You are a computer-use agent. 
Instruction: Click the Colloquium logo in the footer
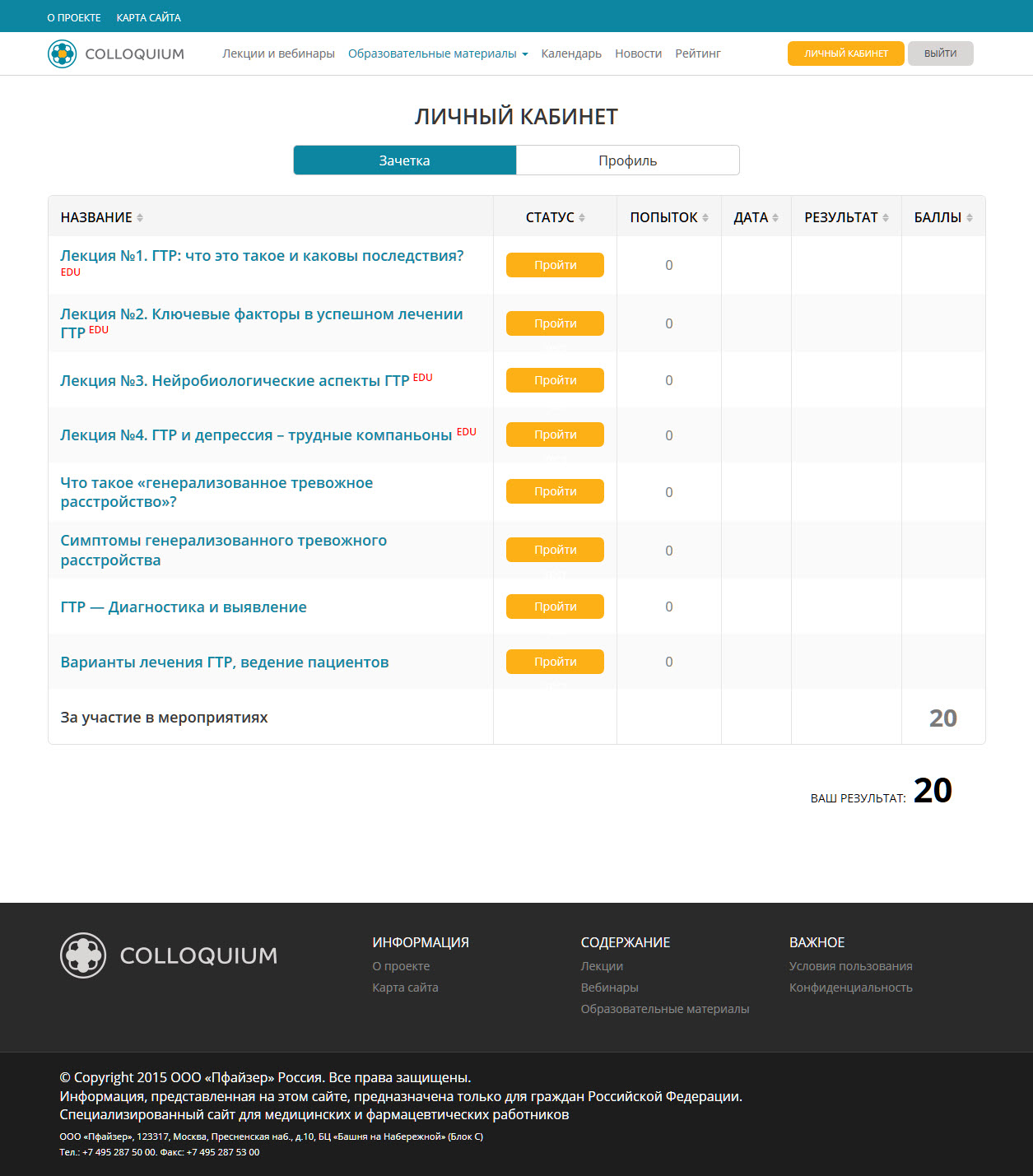tap(169, 955)
